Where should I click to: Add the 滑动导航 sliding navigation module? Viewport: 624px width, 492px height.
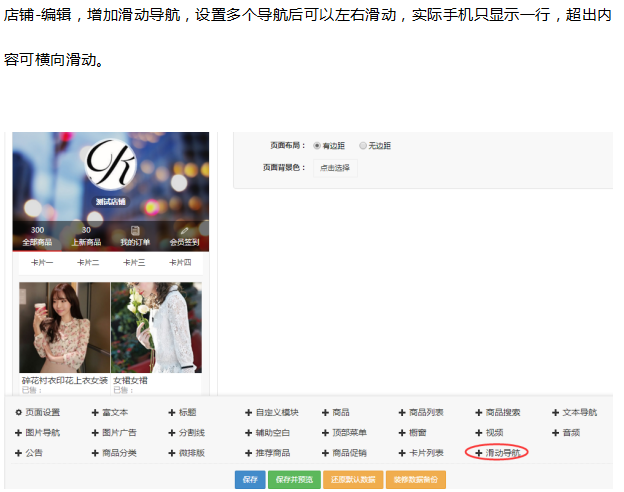point(497,453)
